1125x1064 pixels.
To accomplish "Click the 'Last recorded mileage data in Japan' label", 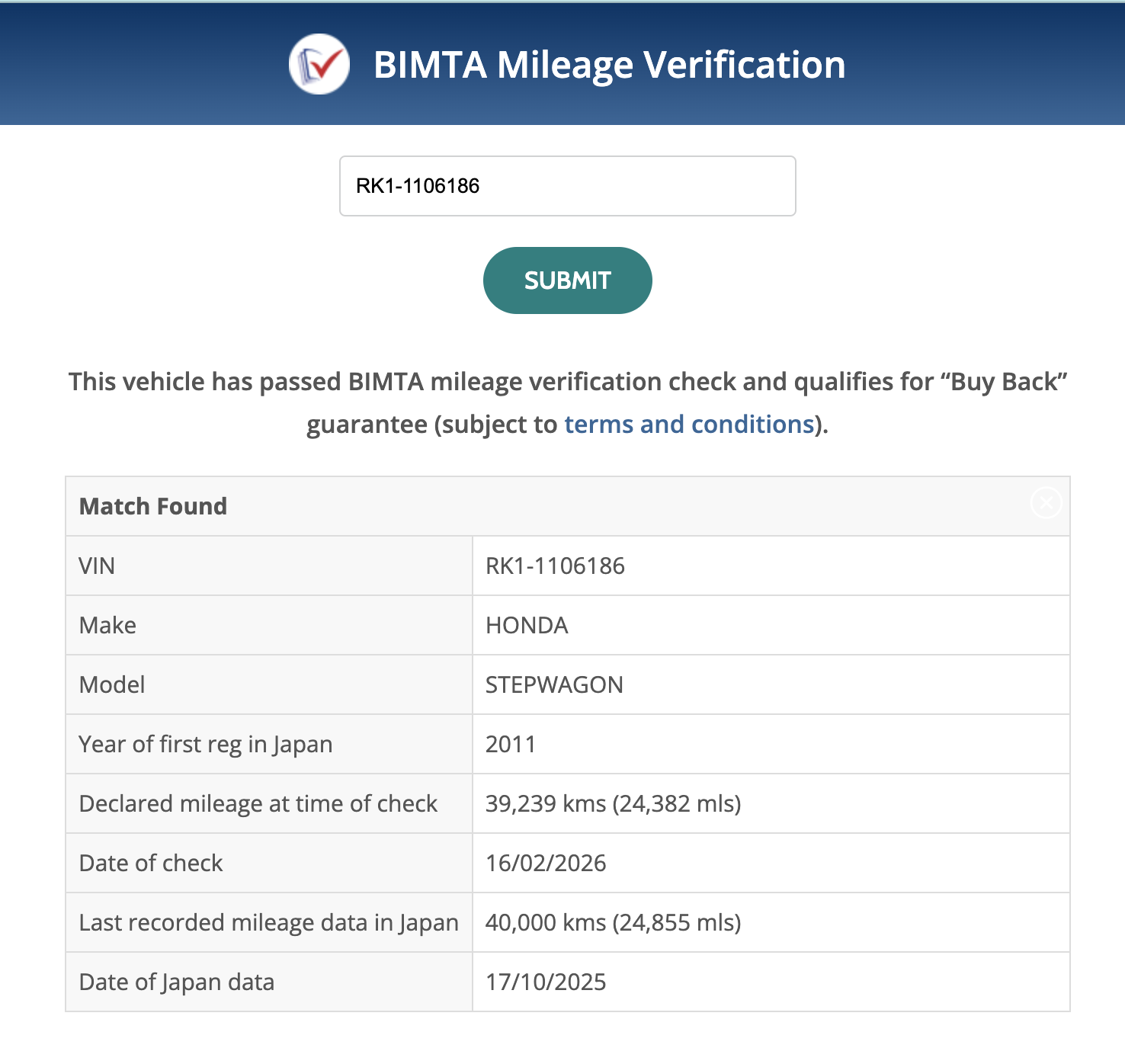I will (268, 922).
